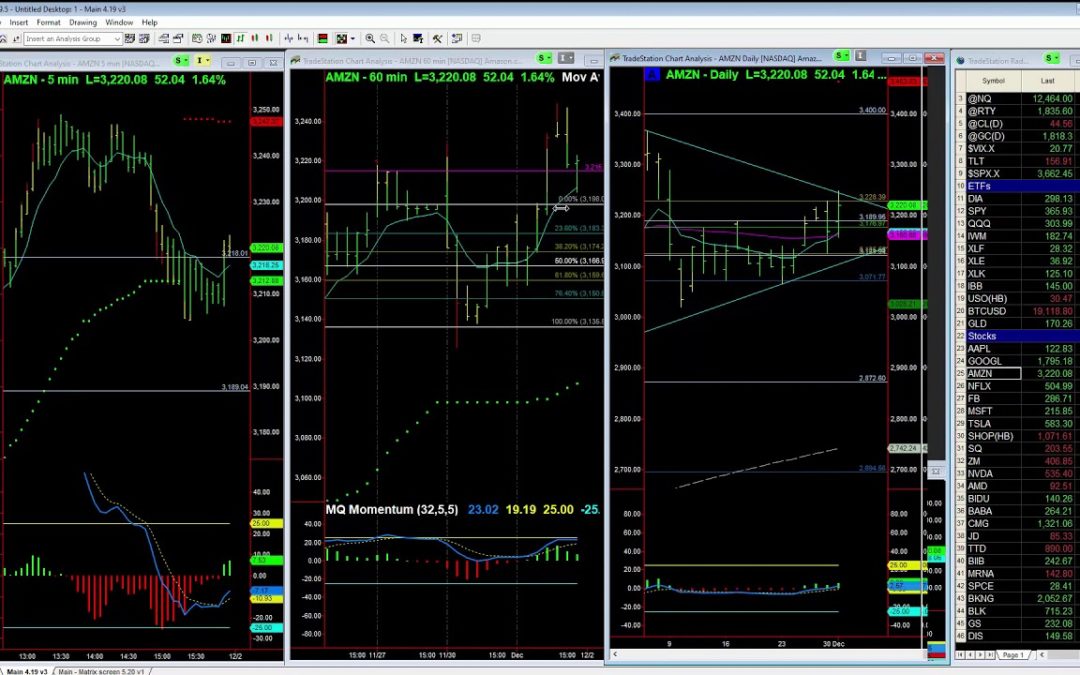Select the candlestick chart style icon
The height and width of the screenshot is (675, 1080).
coord(255,39)
